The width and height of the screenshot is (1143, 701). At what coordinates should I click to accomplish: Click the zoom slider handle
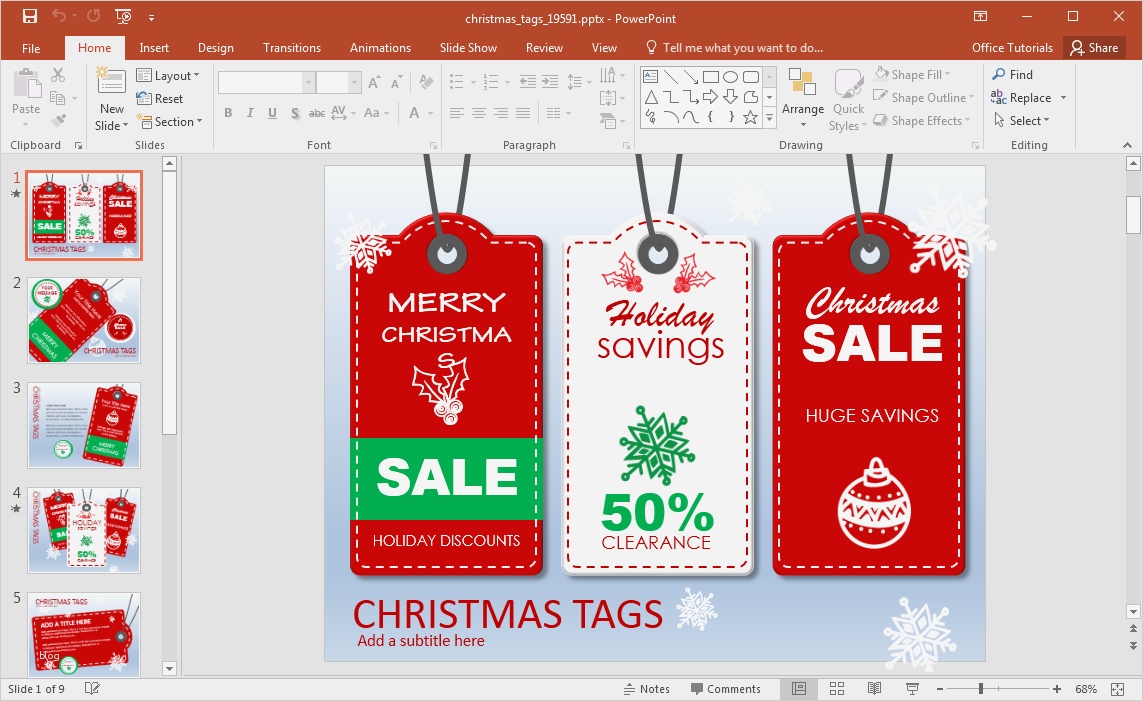point(981,689)
